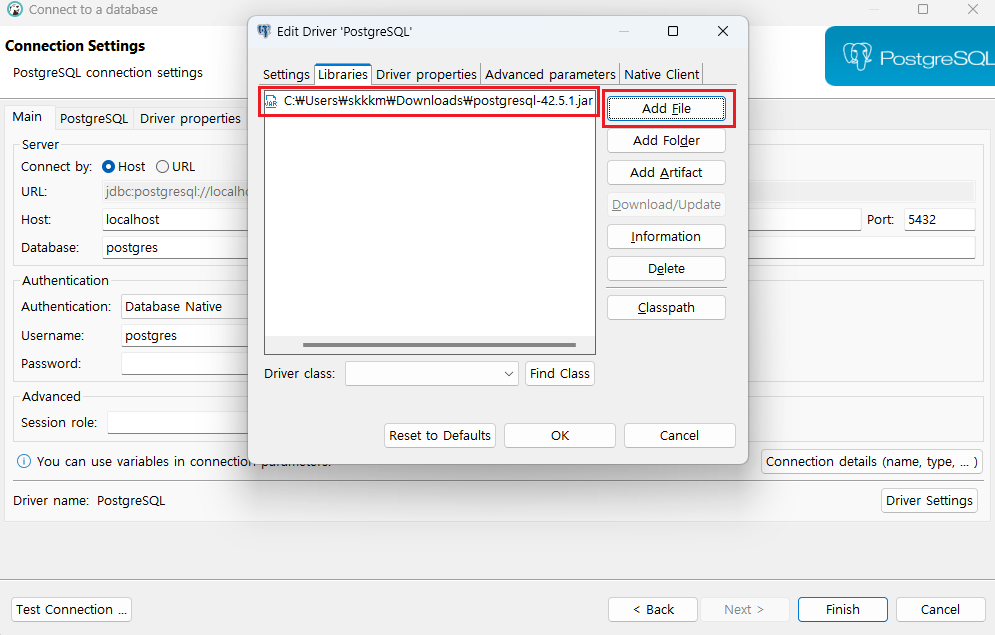
Task: Click the horizontal scrollbar in the libraries list
Action: (439, 345)
